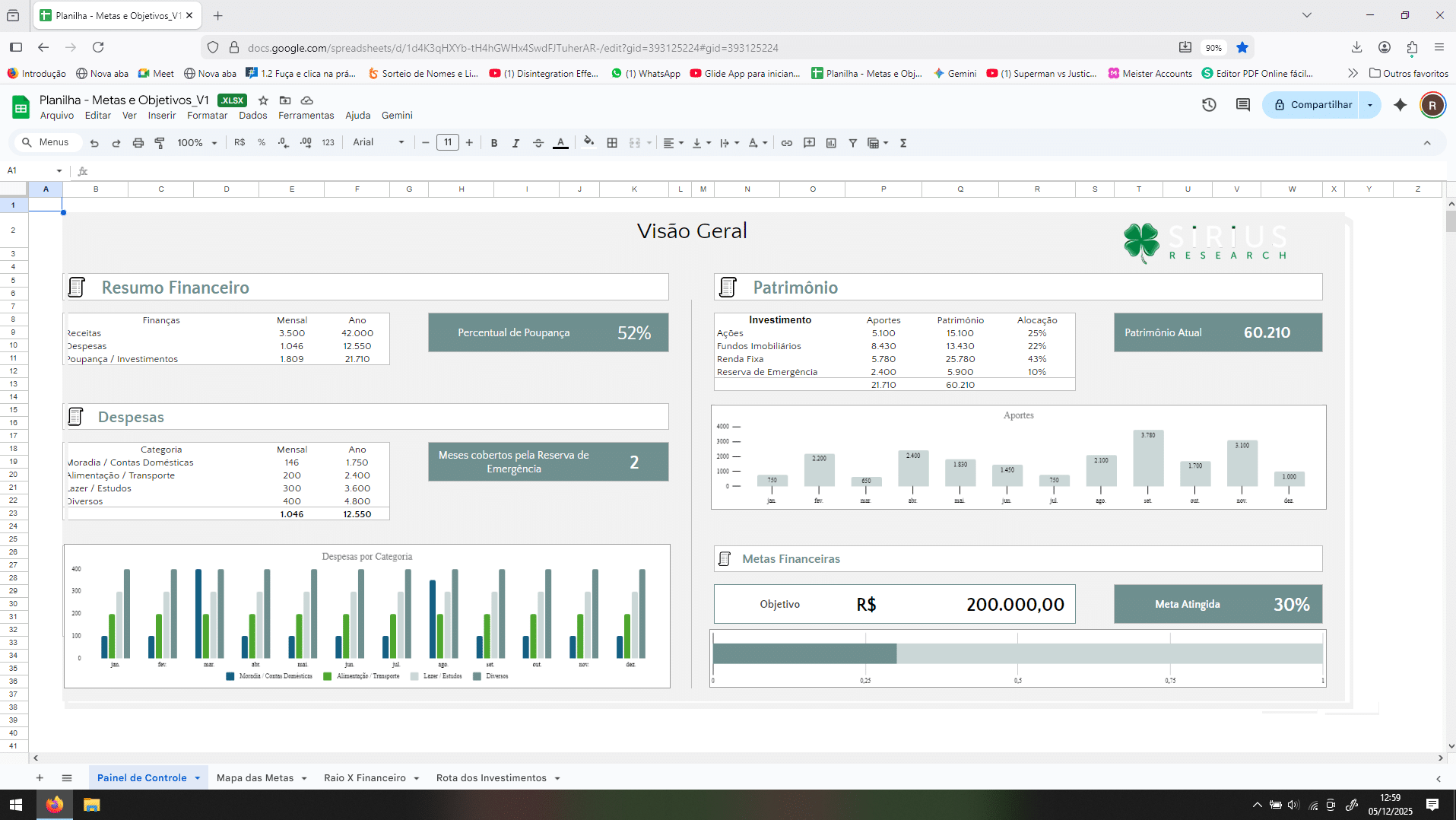Open the fill color picker

(588, 143)
